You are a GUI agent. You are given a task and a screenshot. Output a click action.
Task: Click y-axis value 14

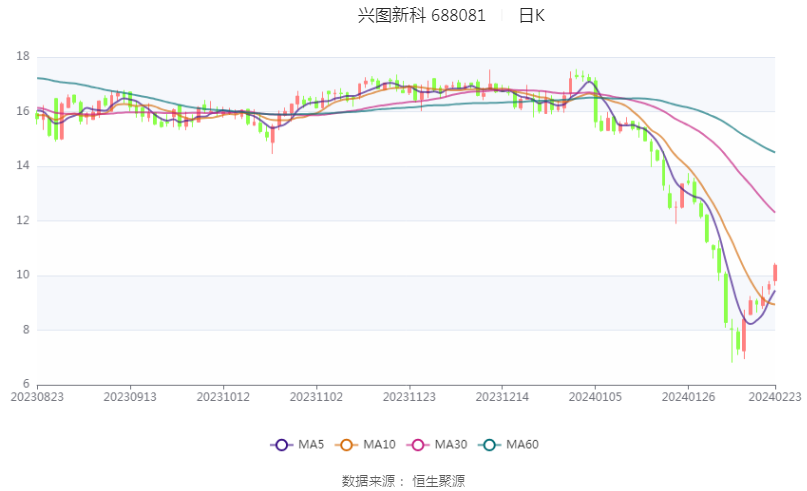[23, 166]
